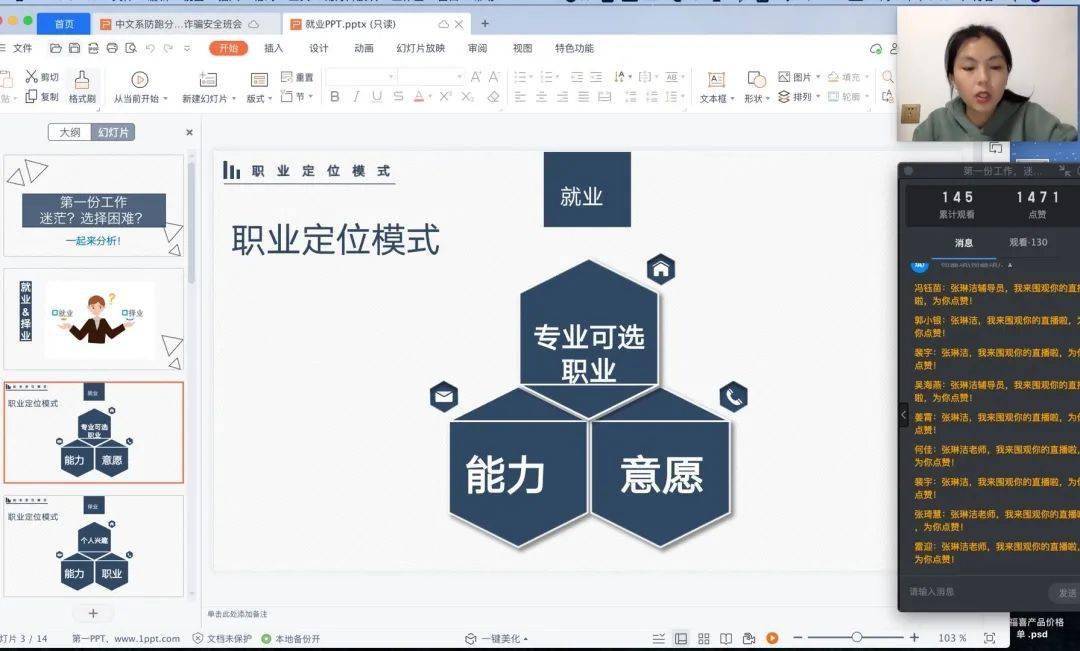
Task: Click the Underline icon
Action: (377, 96)
